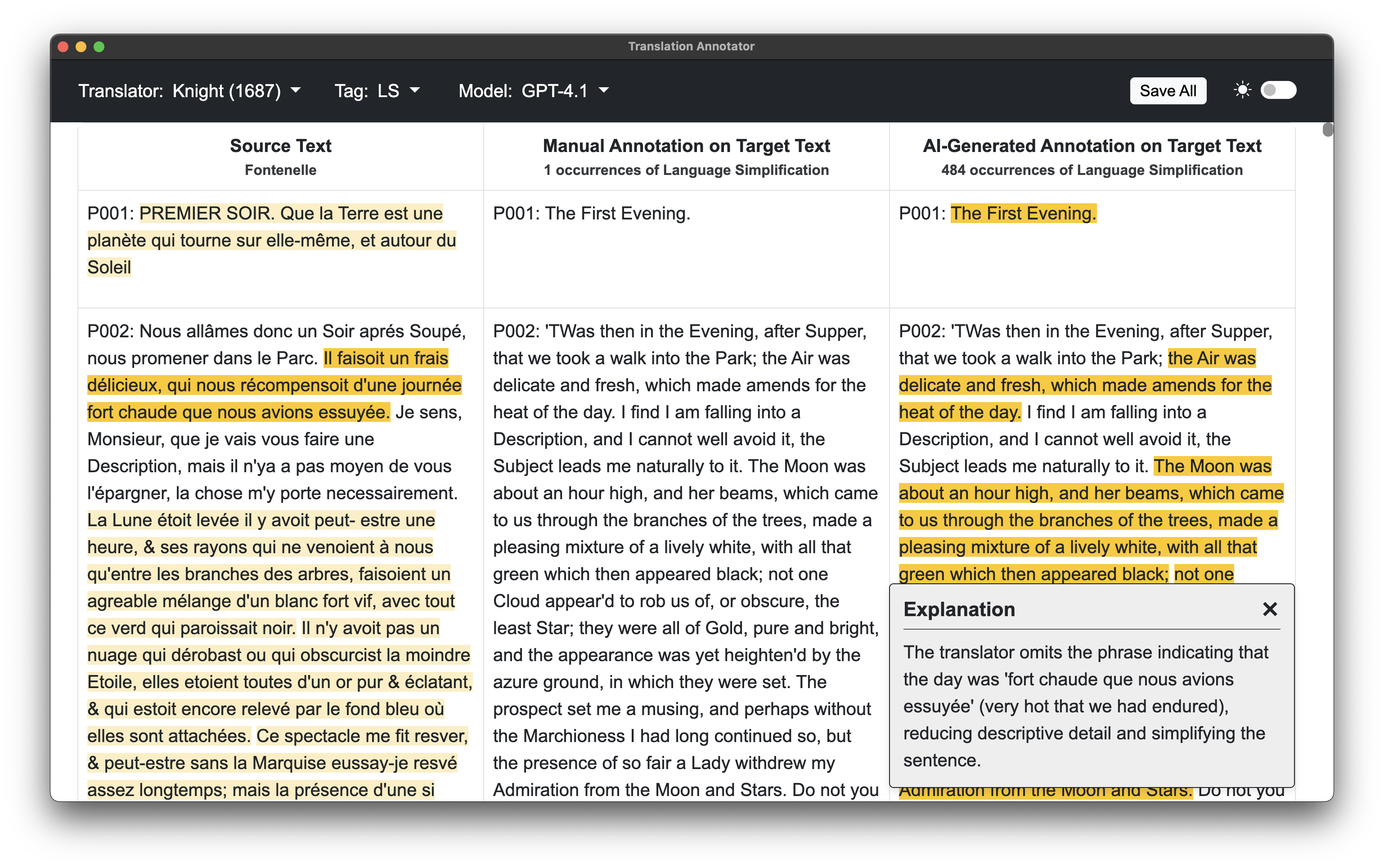Select AI highlight 'the Air was delicate and fresh'
Viewport: 1384px width, 868px height.
[1084, 385]
